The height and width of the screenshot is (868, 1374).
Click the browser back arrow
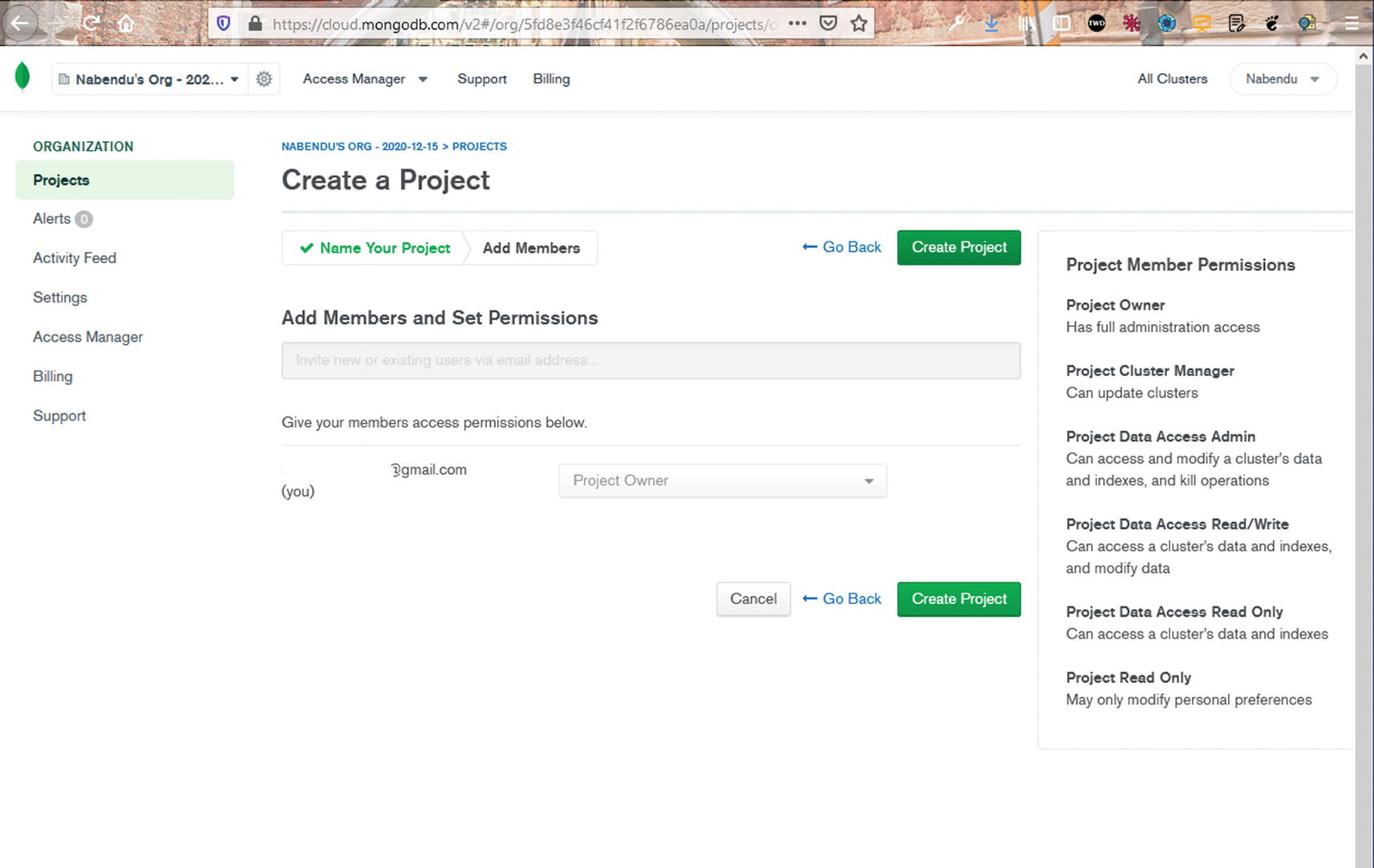(x=20, y=23)
